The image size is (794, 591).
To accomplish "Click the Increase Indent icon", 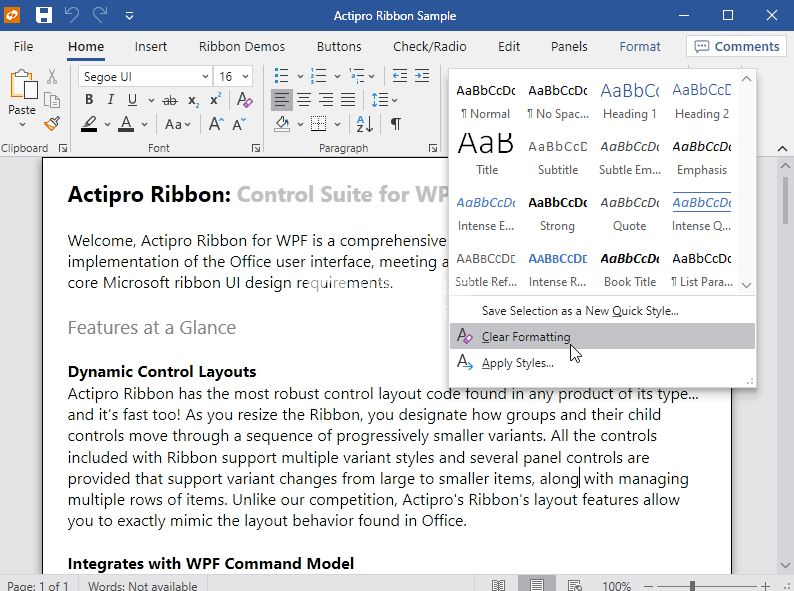I will pyautogui.click(x=424, y=77).
